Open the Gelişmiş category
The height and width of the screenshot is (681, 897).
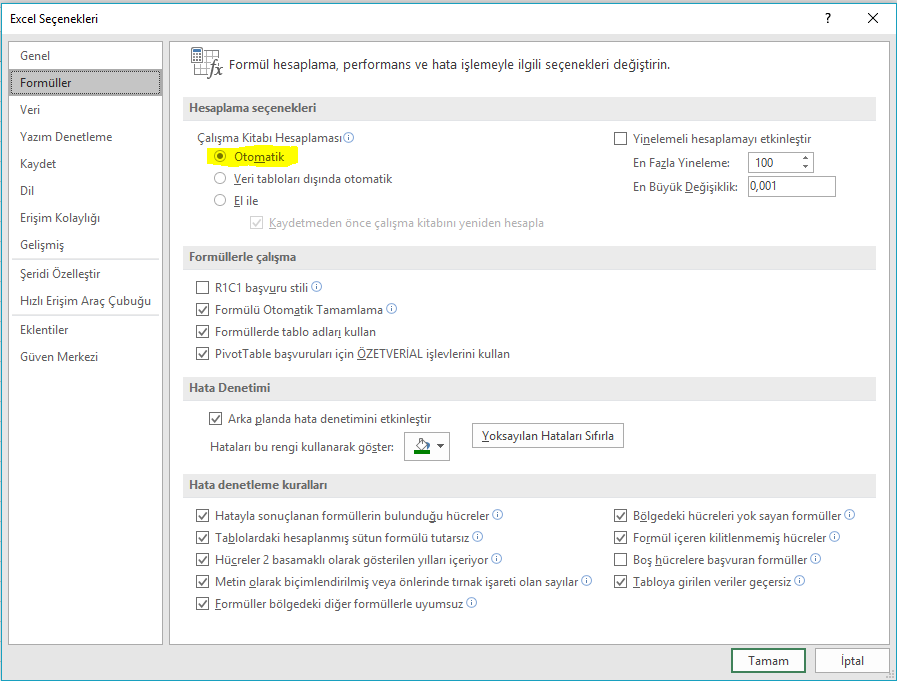85,244
